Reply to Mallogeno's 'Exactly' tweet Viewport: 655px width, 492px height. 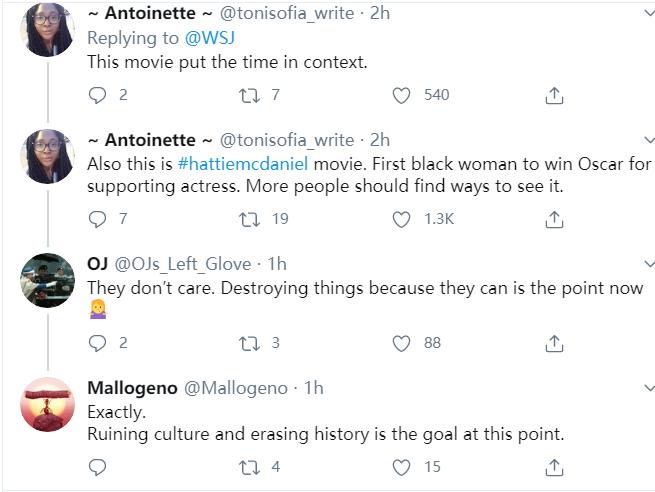(98, 467)
